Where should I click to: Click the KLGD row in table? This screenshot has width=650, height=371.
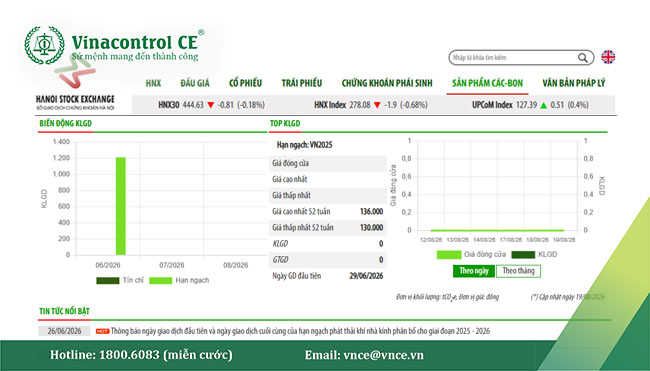click(327, 244)
